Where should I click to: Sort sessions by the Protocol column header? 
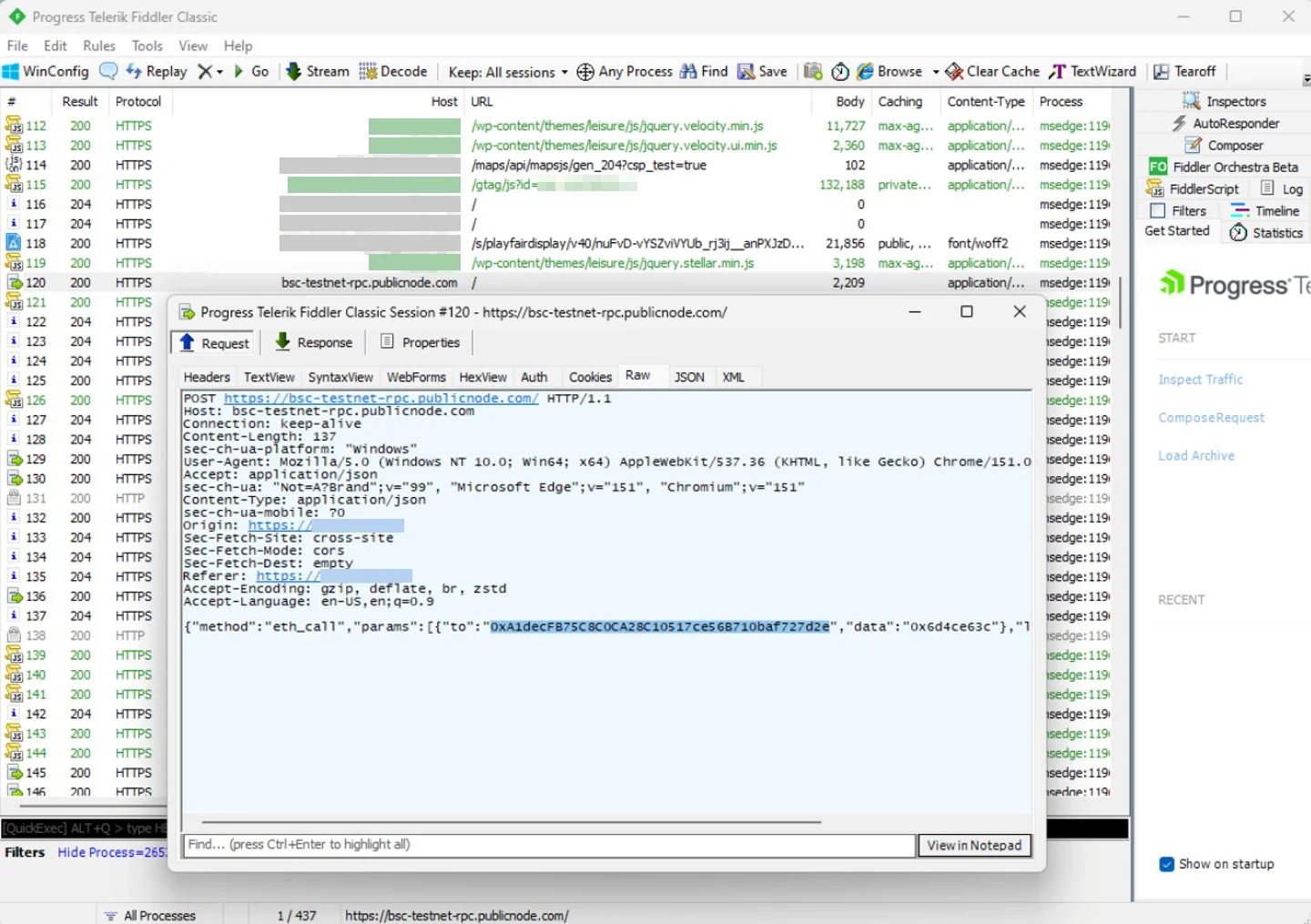[x=138, y=101]
